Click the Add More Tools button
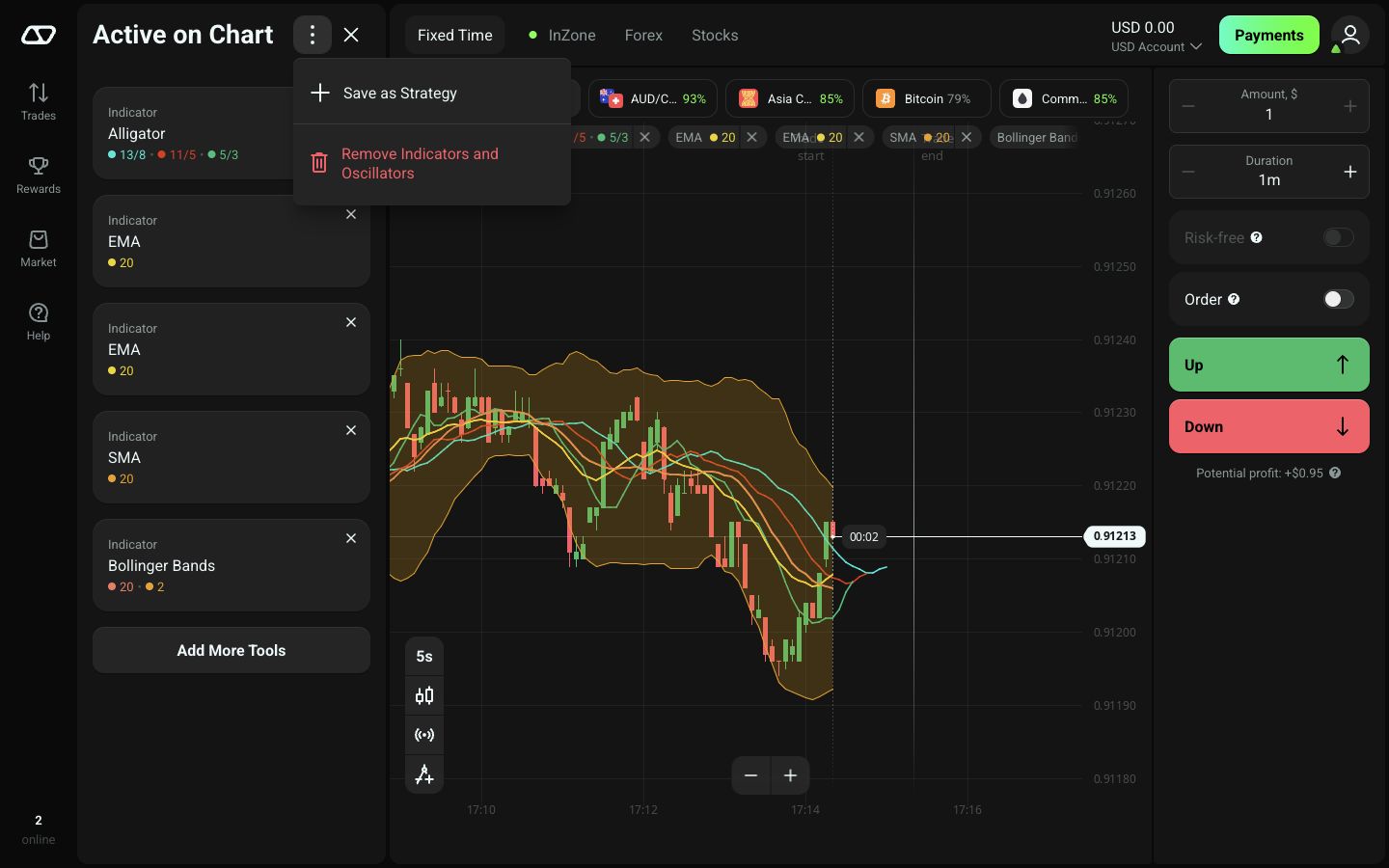1389x868 pixels. point(231,650)
